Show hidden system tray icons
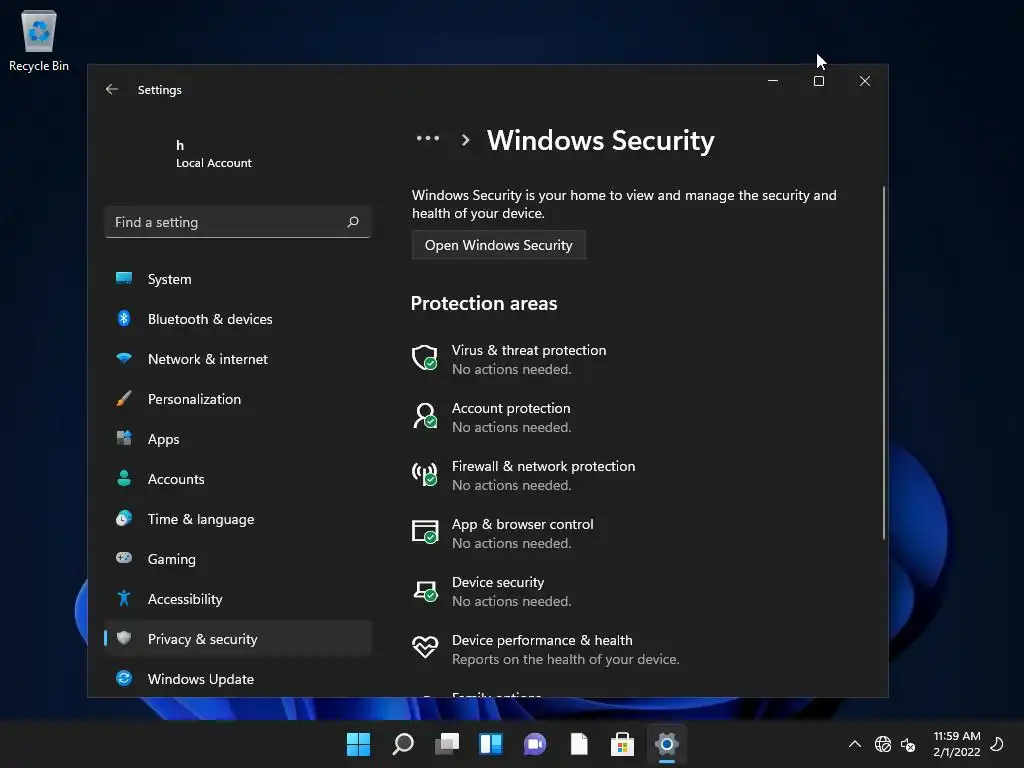 coord(854,744)
